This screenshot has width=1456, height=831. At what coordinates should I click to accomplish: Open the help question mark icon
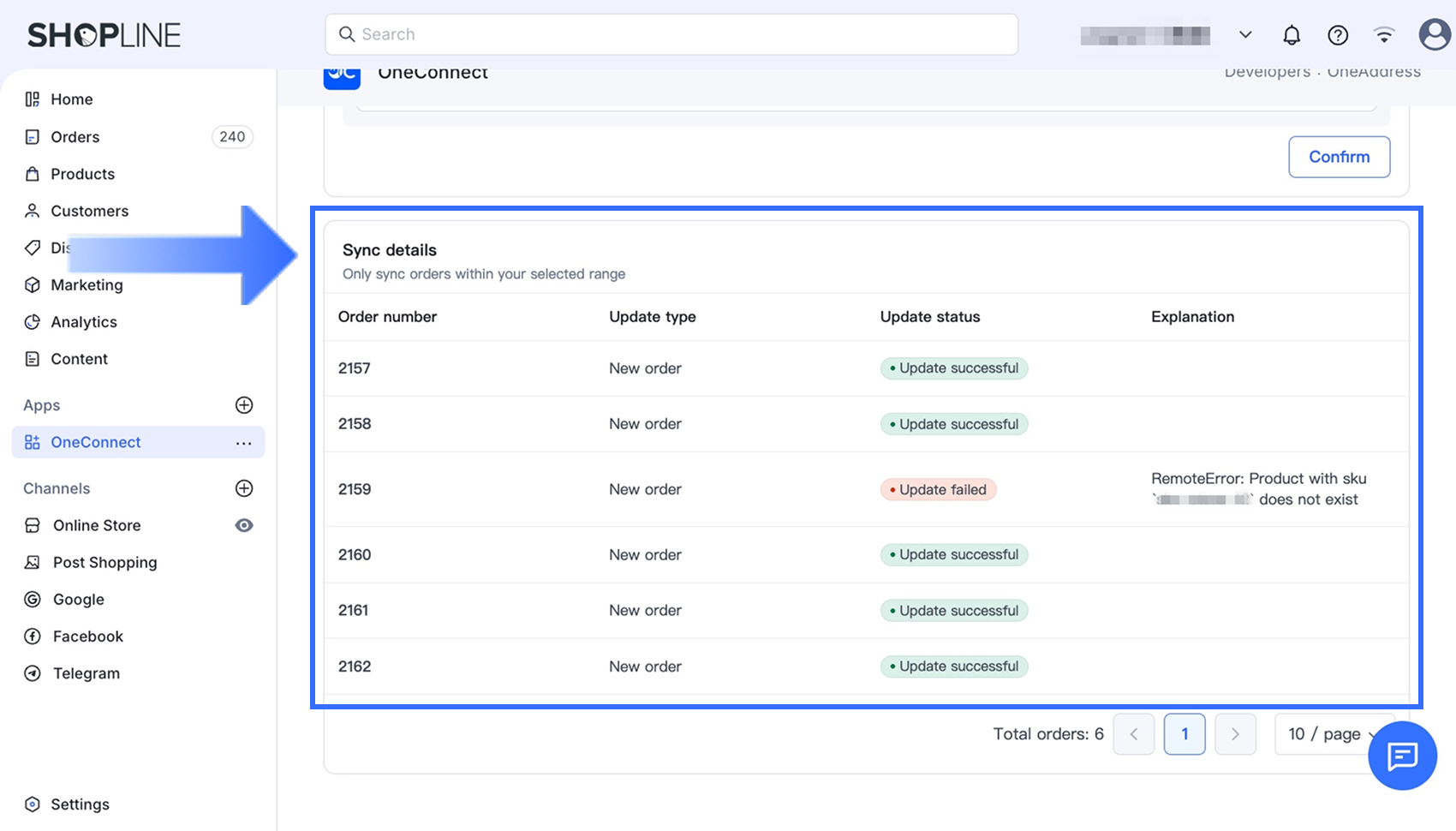click(x=1338, y=35)
